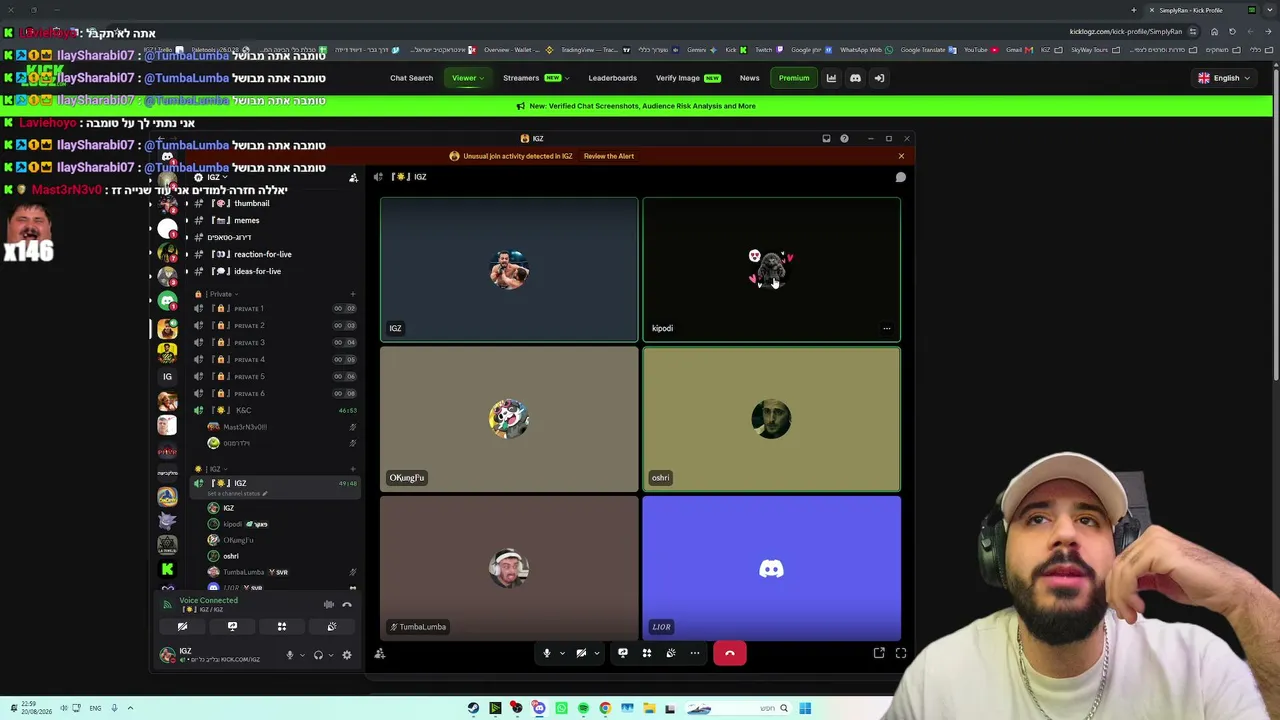Image resolution: width=1280 pixels, height=720 pixels.
Task: Collapse the Private channel category
Action: tap(221, 294)
